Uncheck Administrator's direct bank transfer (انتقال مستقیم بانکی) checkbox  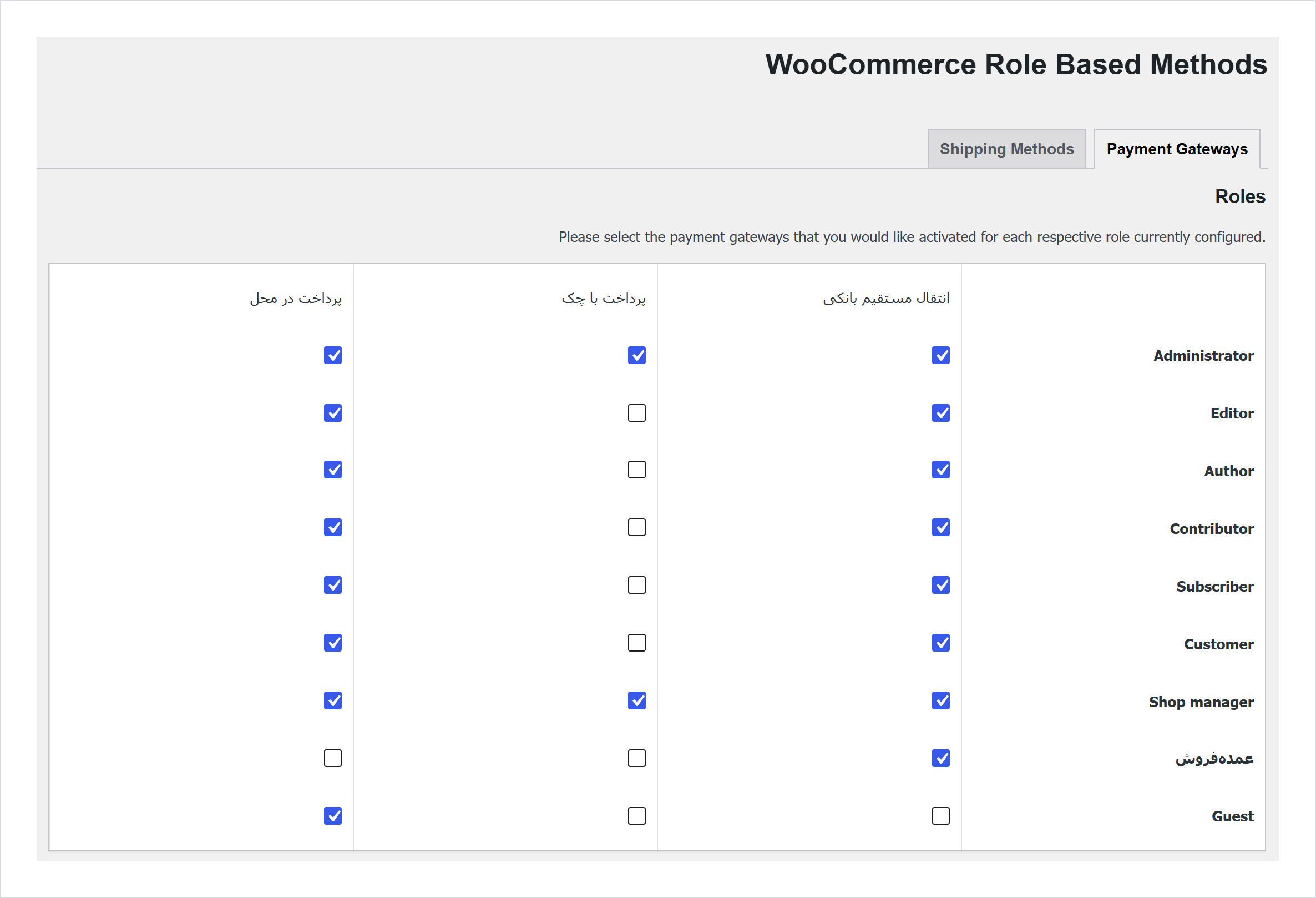[940, 355]
